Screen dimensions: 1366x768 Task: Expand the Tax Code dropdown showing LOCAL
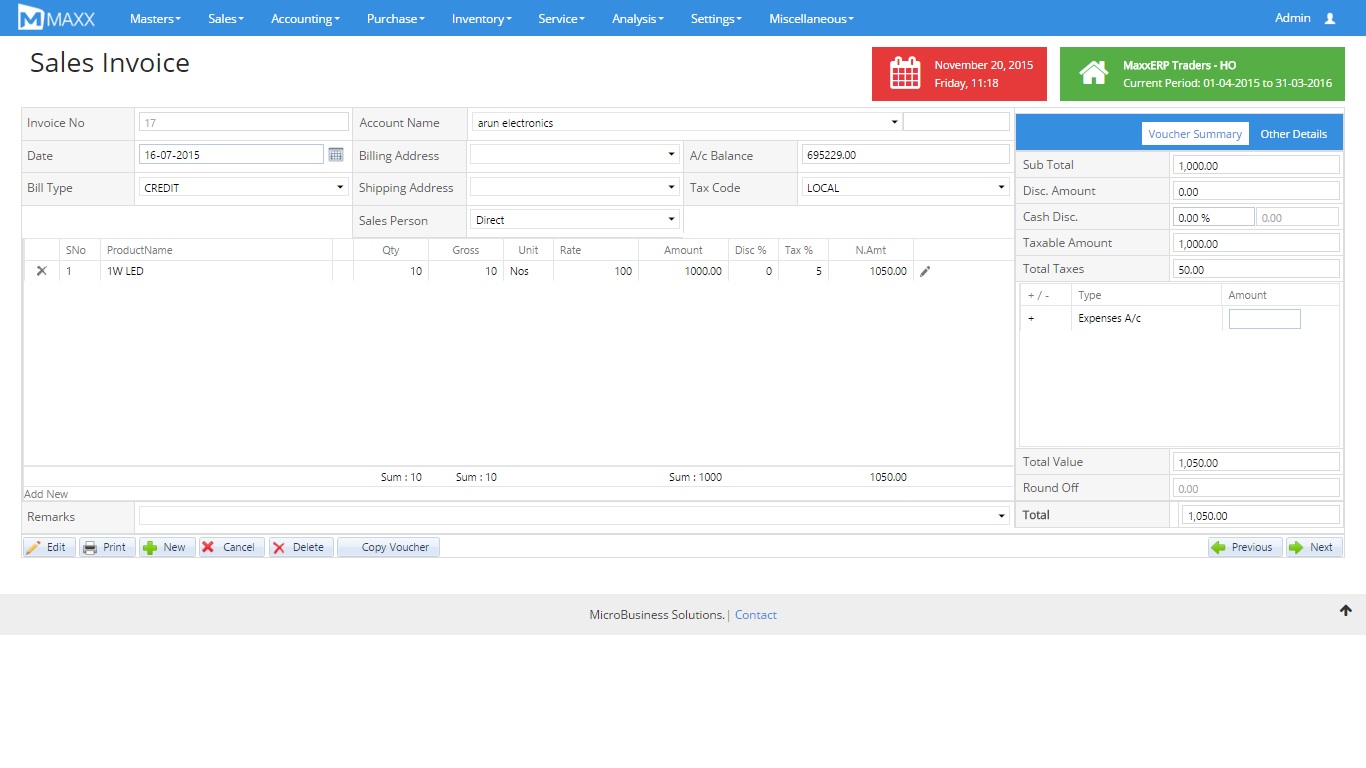905,188
